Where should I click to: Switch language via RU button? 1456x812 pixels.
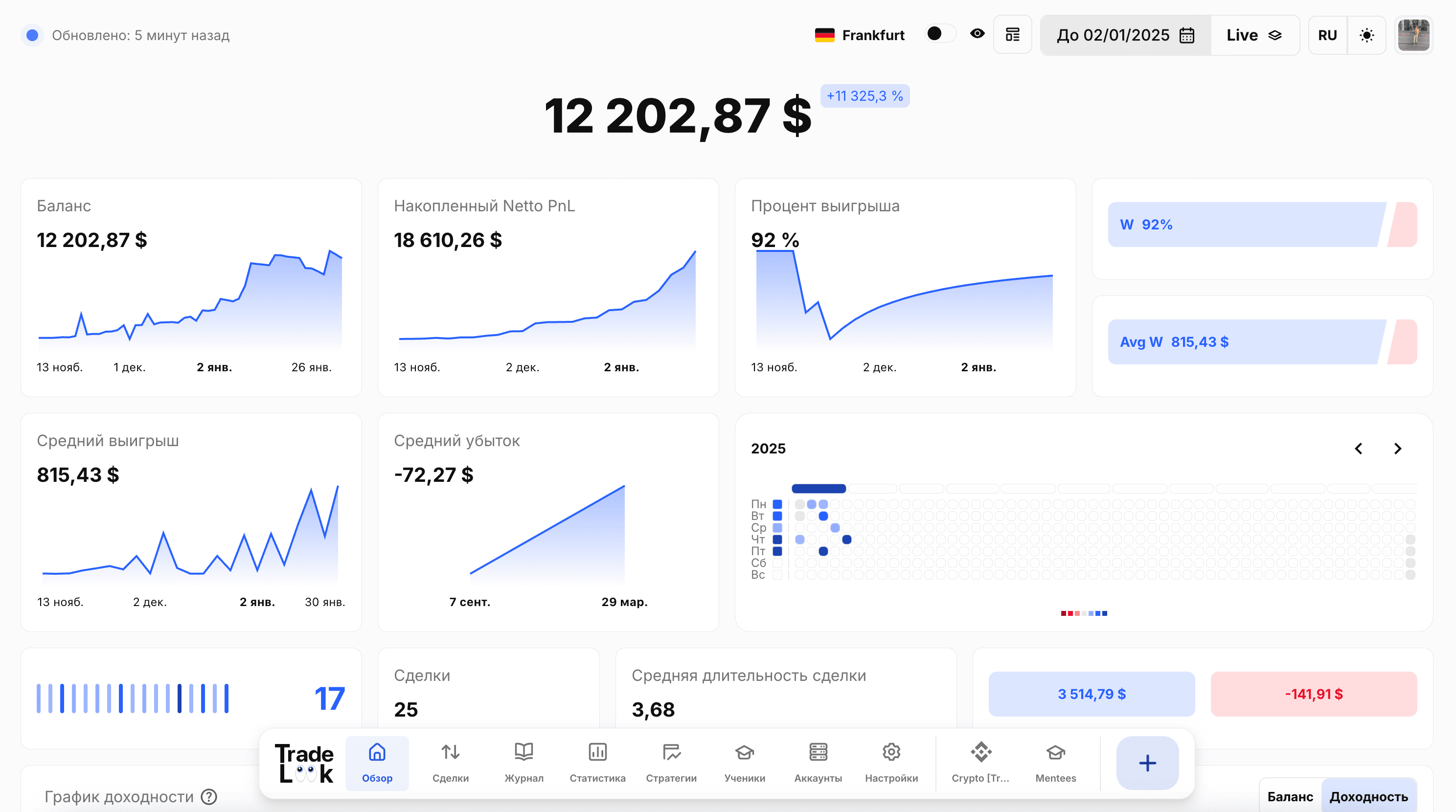coord(1327,35)
